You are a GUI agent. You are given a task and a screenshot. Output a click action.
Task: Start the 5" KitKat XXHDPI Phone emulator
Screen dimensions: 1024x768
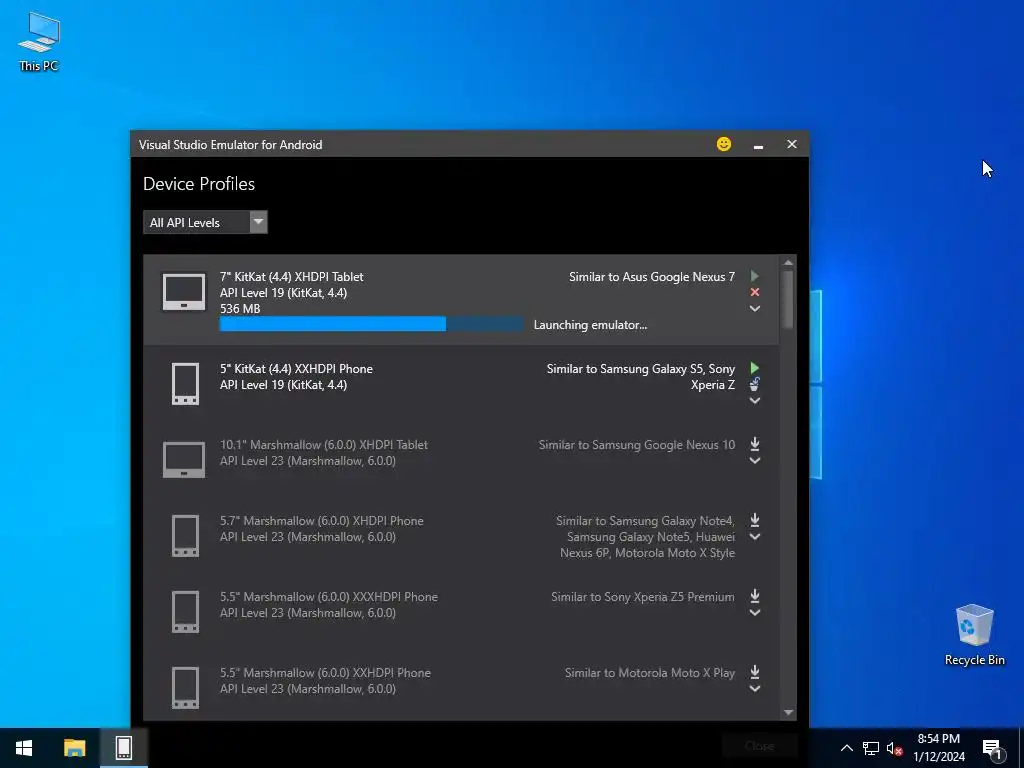[754, 368]
